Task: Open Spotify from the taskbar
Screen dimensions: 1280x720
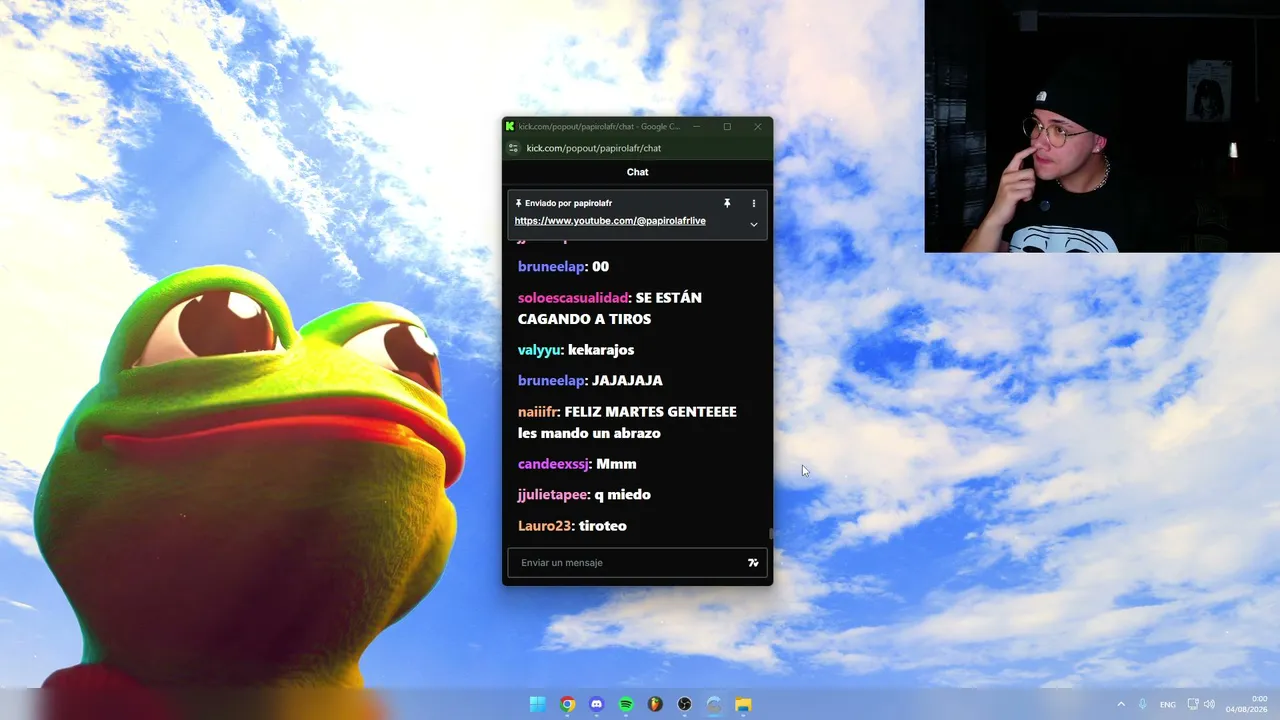Action: pos(626,704)
